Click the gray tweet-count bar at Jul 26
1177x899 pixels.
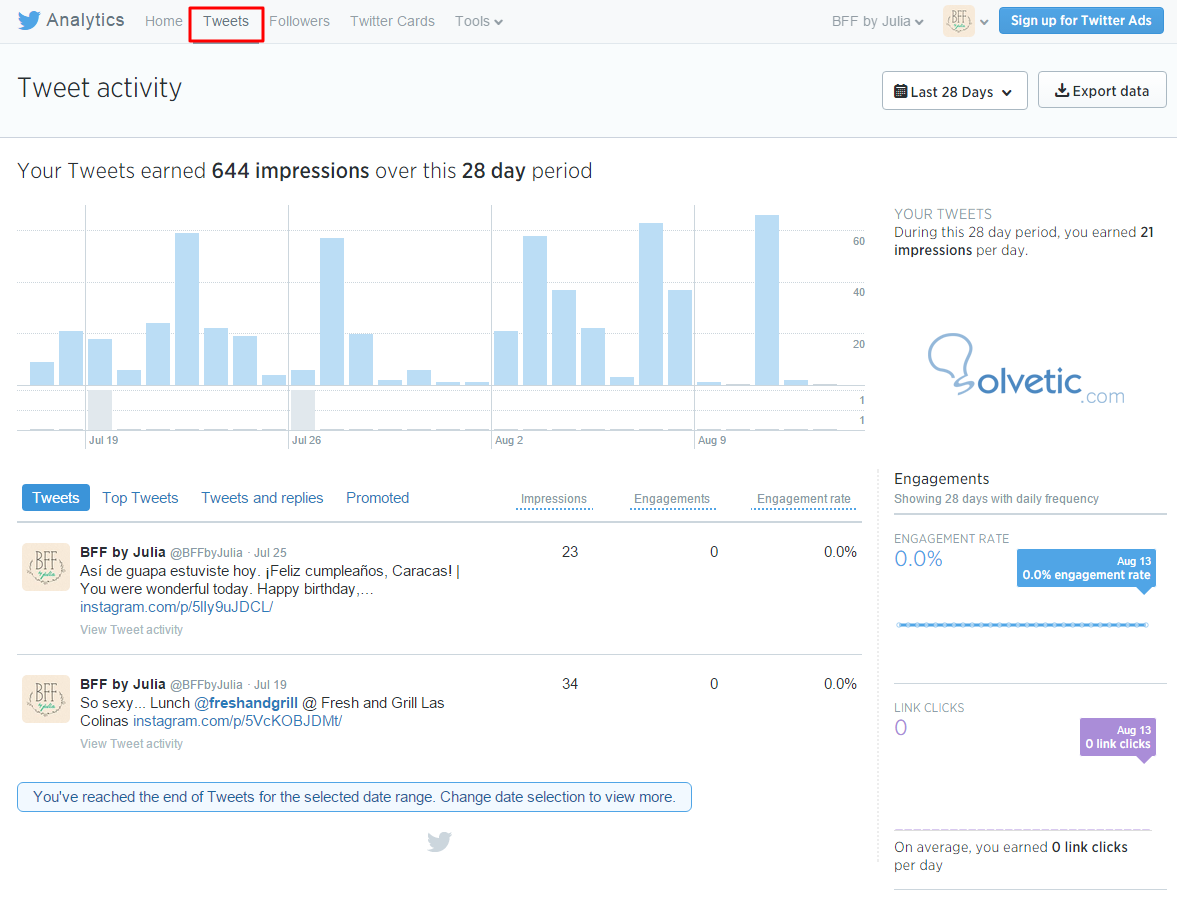click(303, 410)
